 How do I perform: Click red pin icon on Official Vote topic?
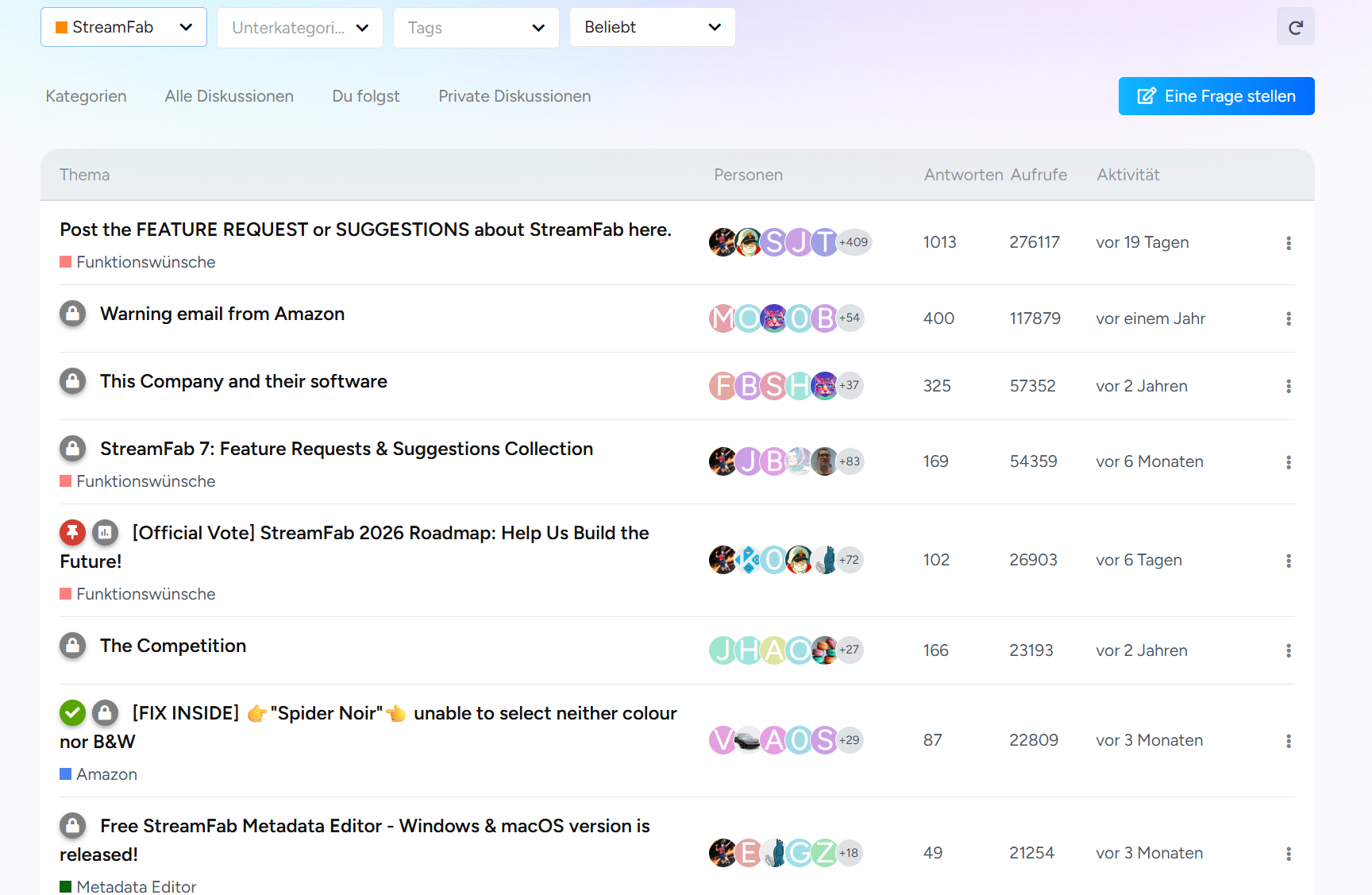(x=72, y=533)
